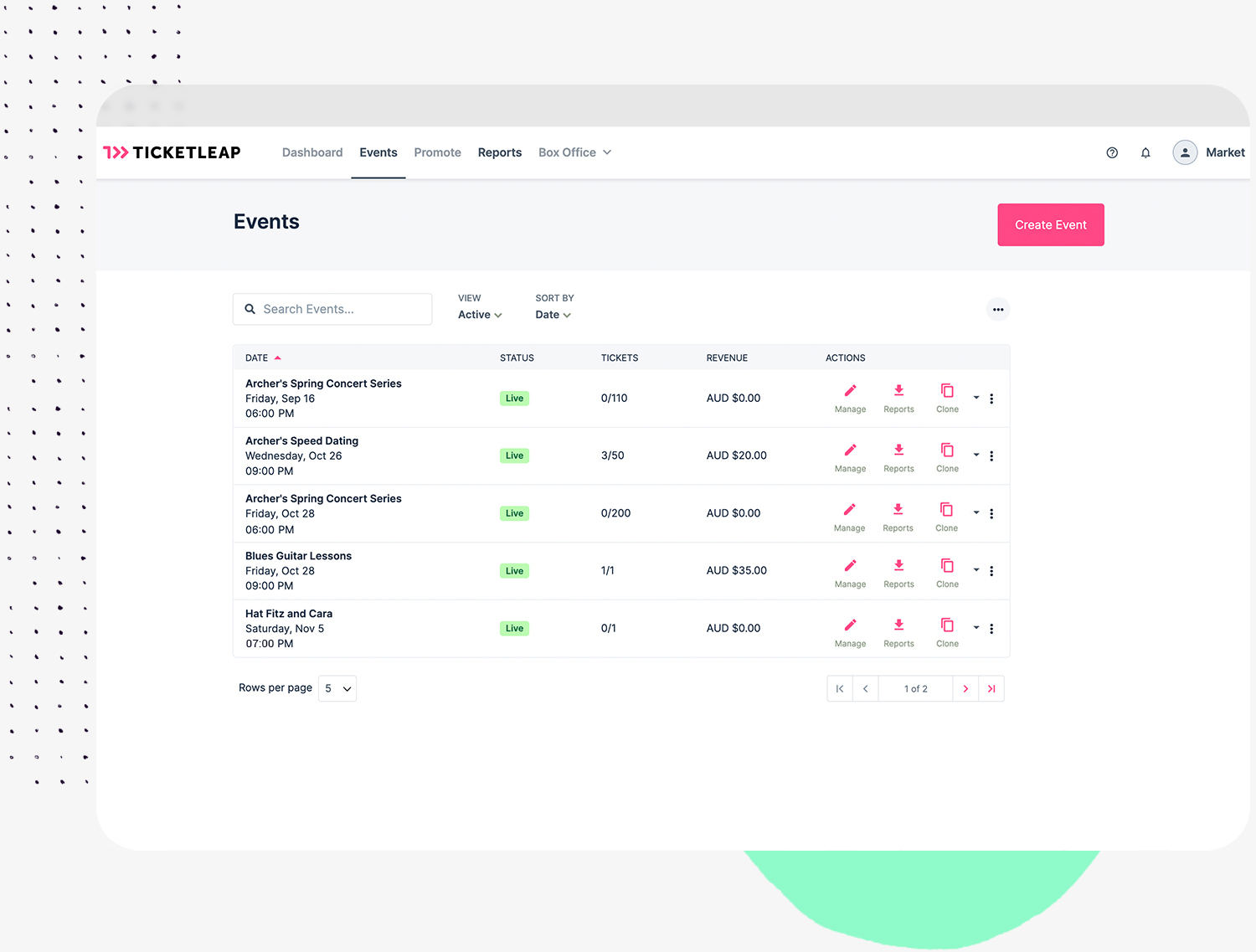Click the search magnifier icon
1256x952 pixels.
pyautogui.click(x=250, y=309)
